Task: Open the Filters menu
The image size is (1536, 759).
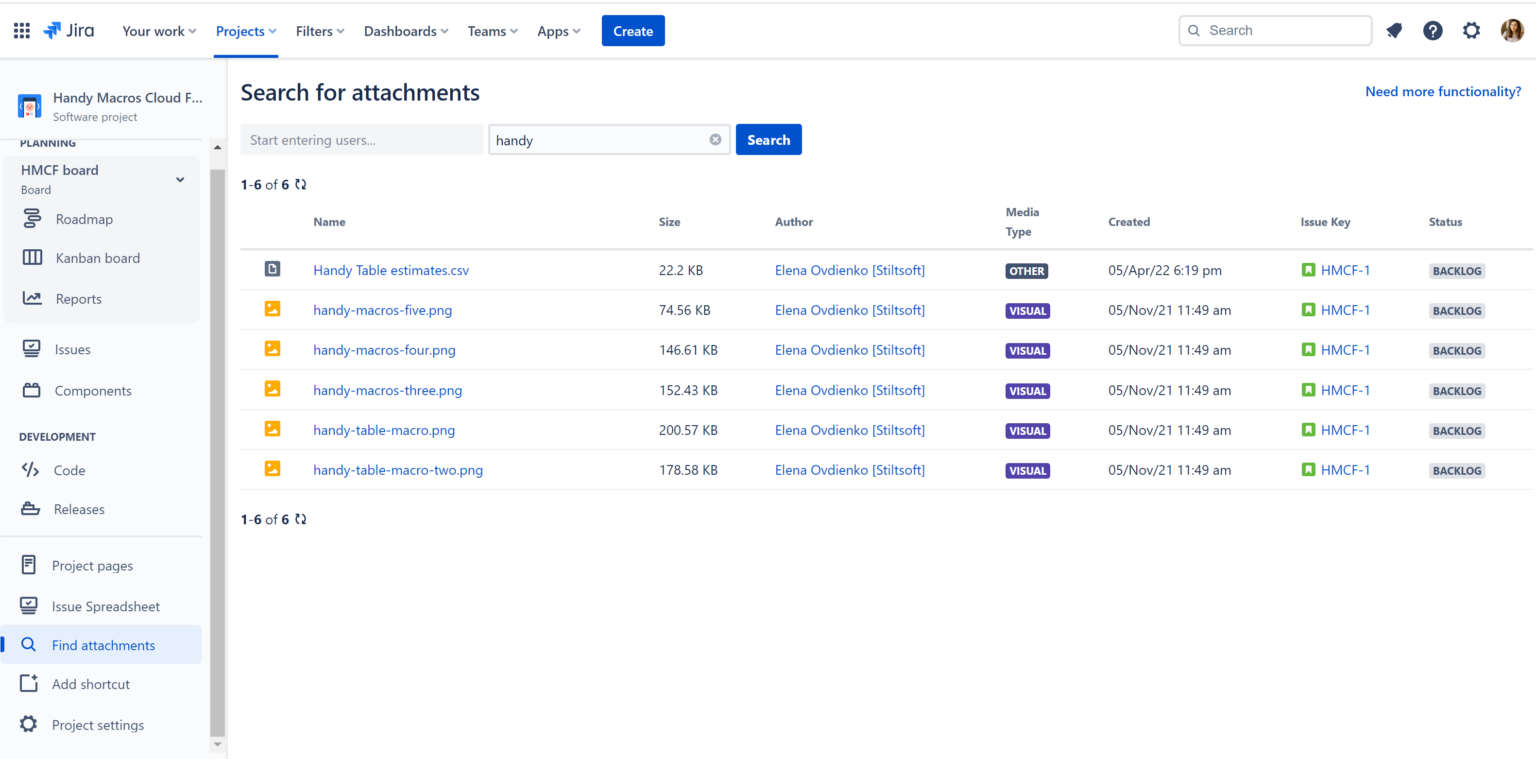Action: pos(320,31)
